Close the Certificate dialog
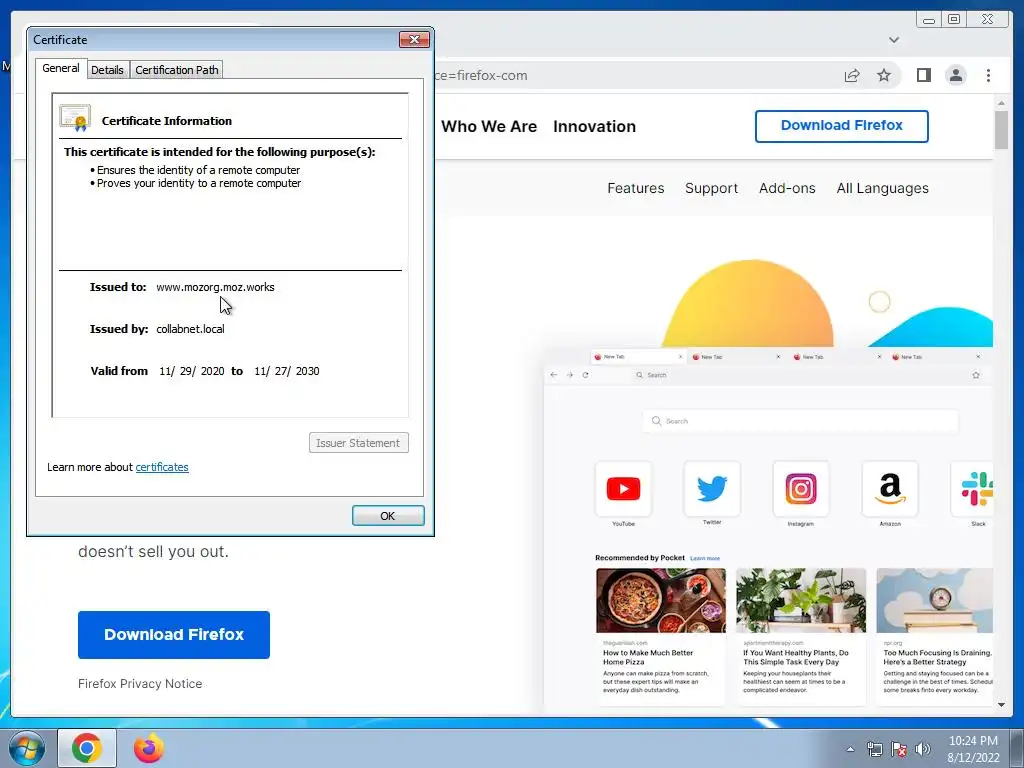Viewport: 1024px width, 768px height. click(x=414, y=40)
